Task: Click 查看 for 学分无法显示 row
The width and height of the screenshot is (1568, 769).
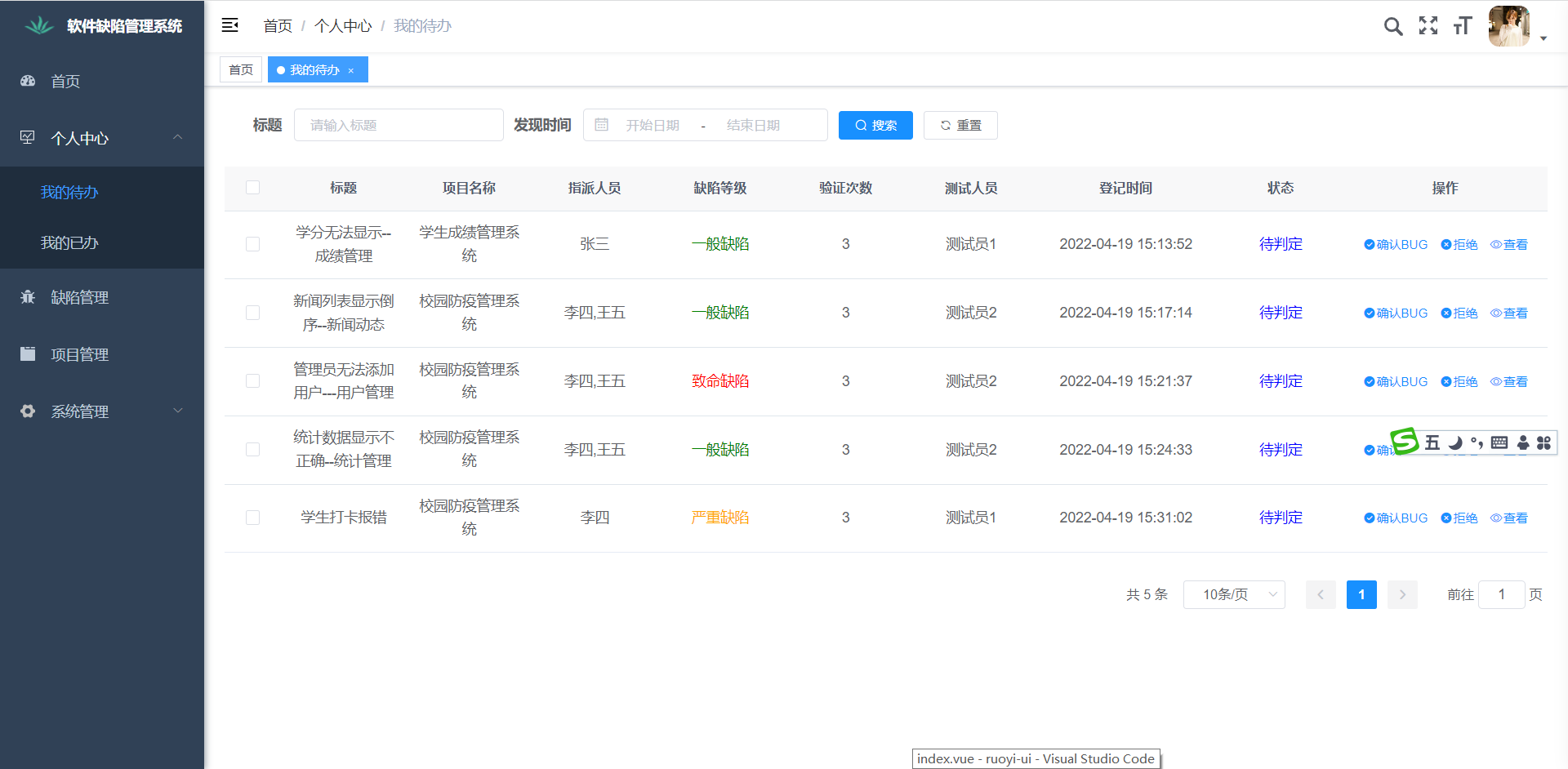Action: [1509, 244]
